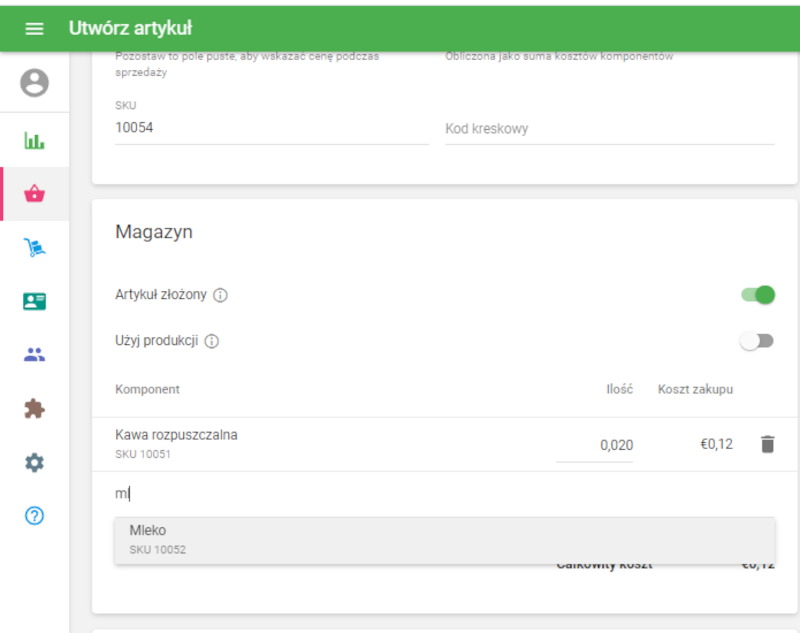Open the settings gear icon
The image size is (800, 633).
pos(34,462)
